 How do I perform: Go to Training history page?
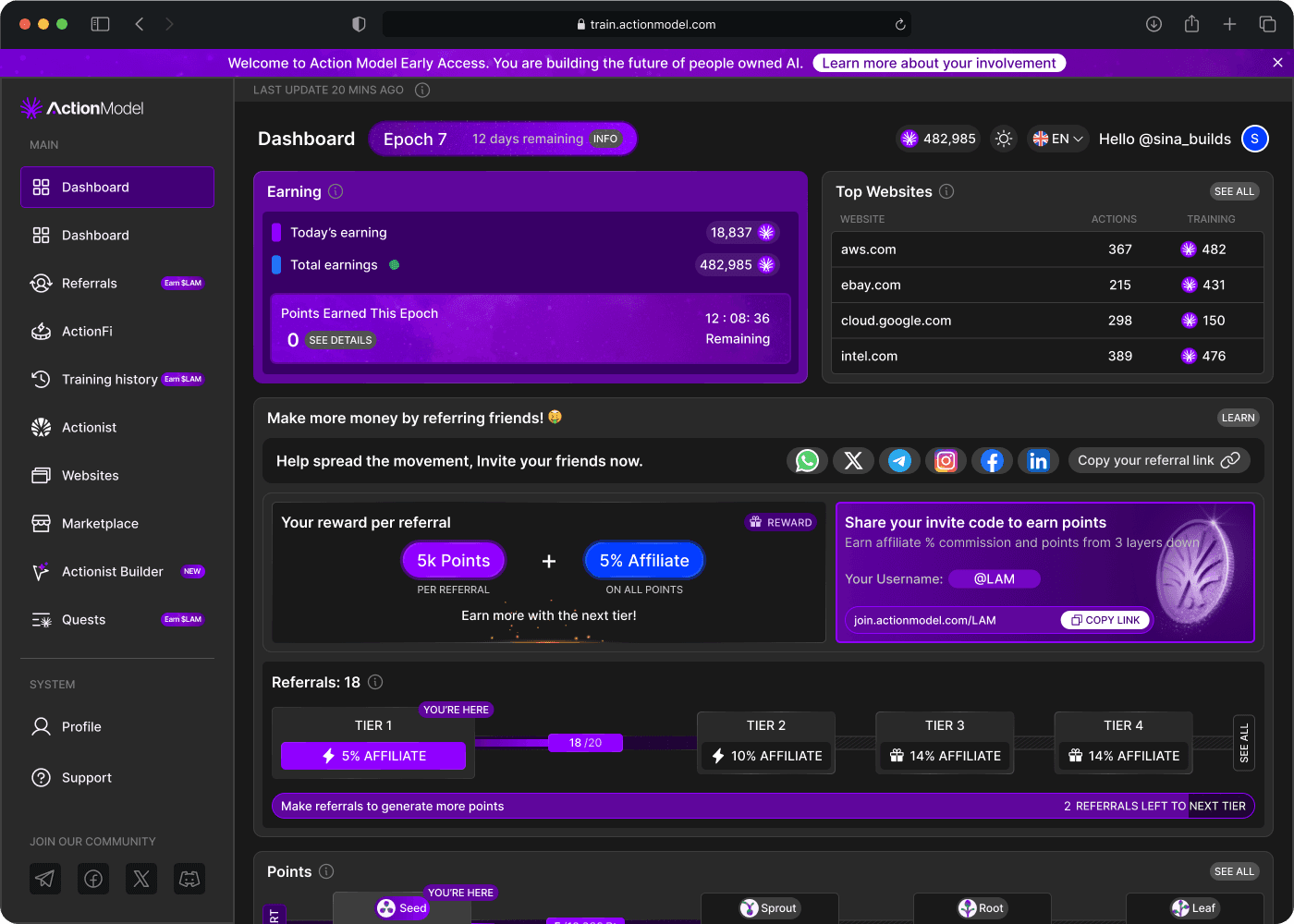(x=117, y=379)
